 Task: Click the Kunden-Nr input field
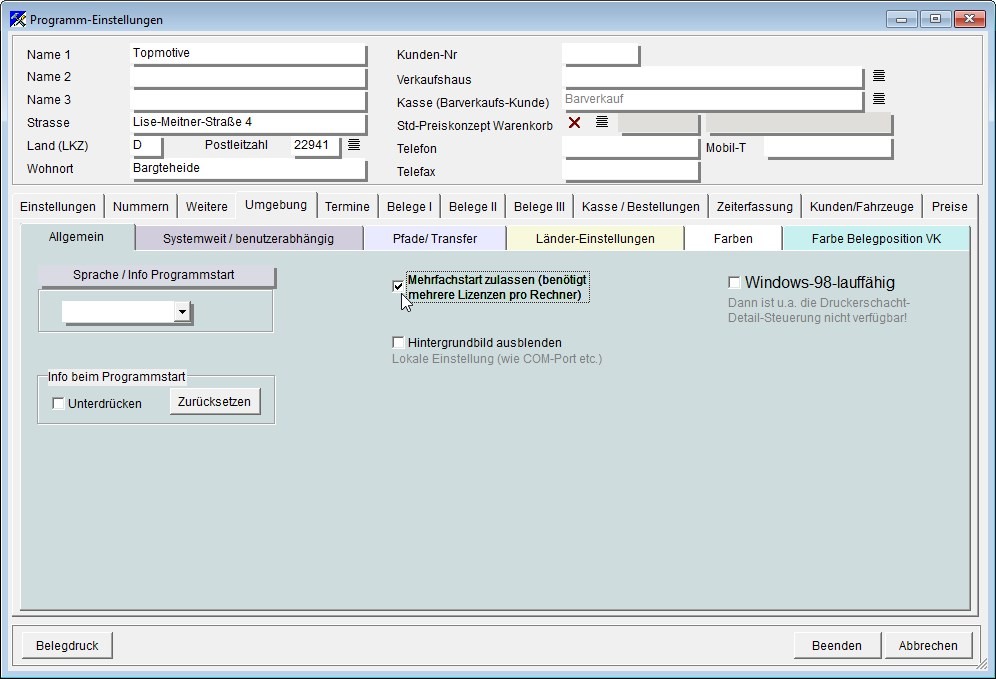601,54
